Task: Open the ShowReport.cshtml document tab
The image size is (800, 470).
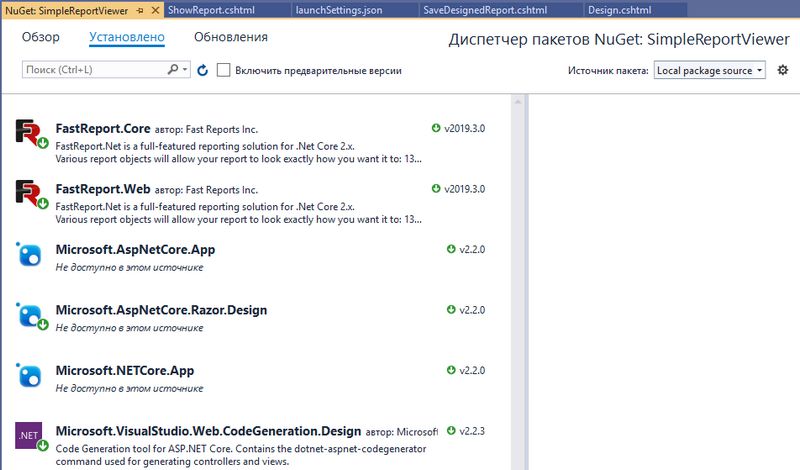Action: [211, 9]
